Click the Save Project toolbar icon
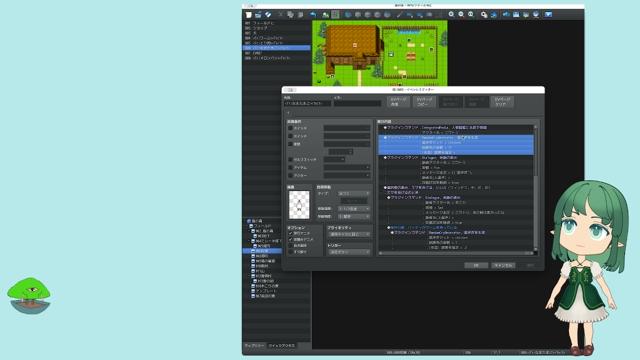 click(x=268, y=15)
